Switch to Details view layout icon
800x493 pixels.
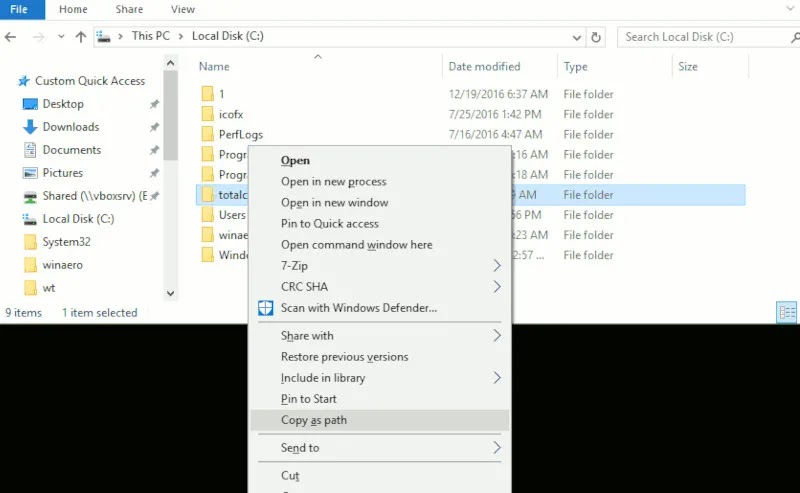click(786, 312)
